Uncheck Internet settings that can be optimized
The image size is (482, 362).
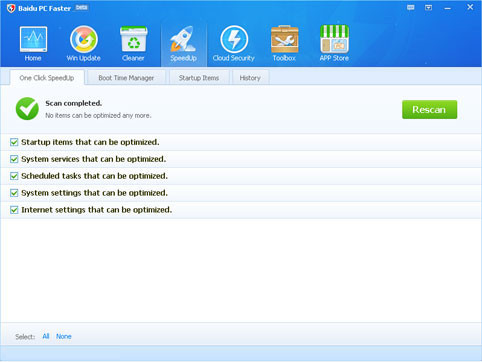click(14, 210)
